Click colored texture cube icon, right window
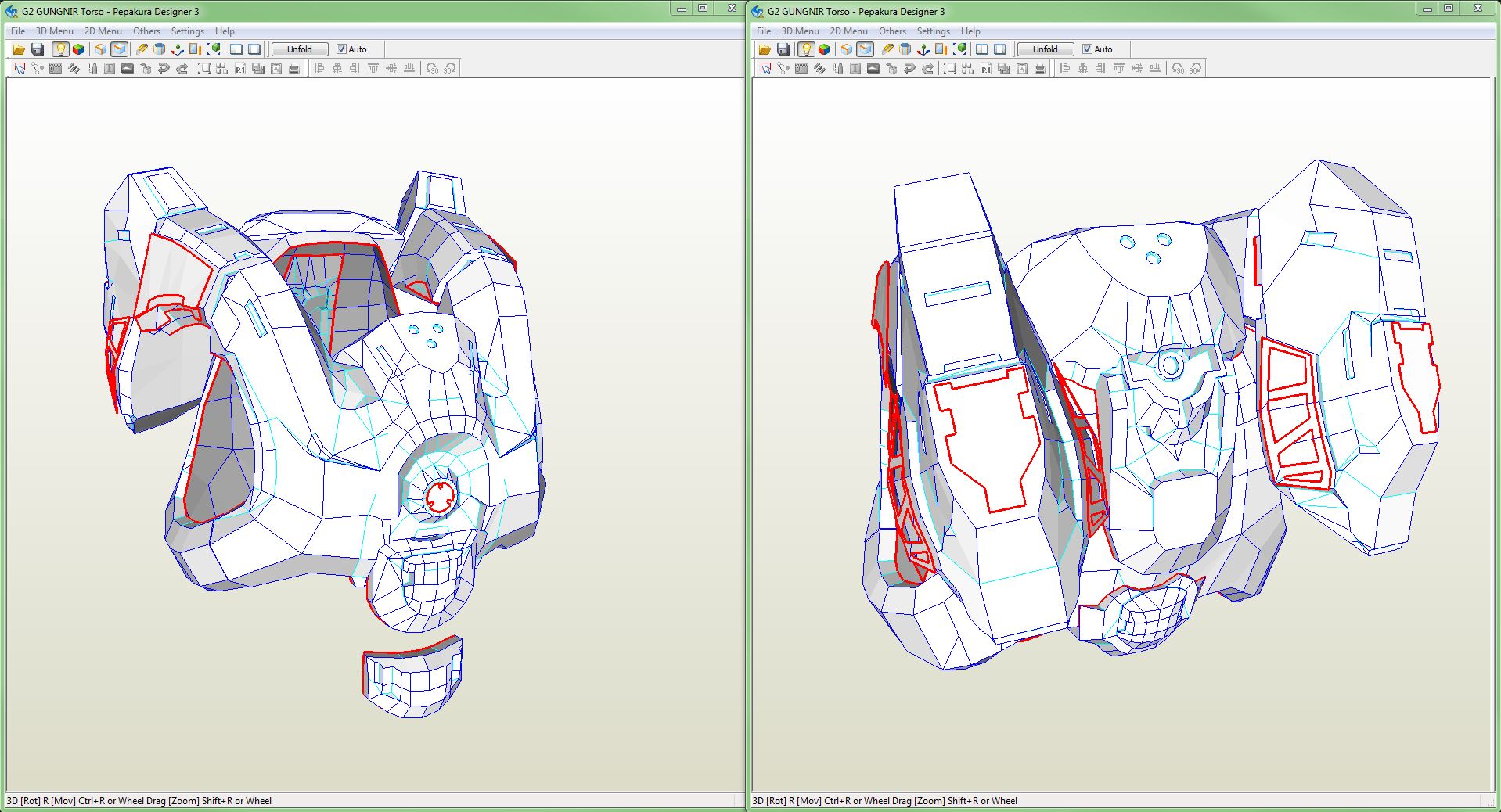Image resolution: width=1501 pixels, height=812 pixels. coord(824,49)
